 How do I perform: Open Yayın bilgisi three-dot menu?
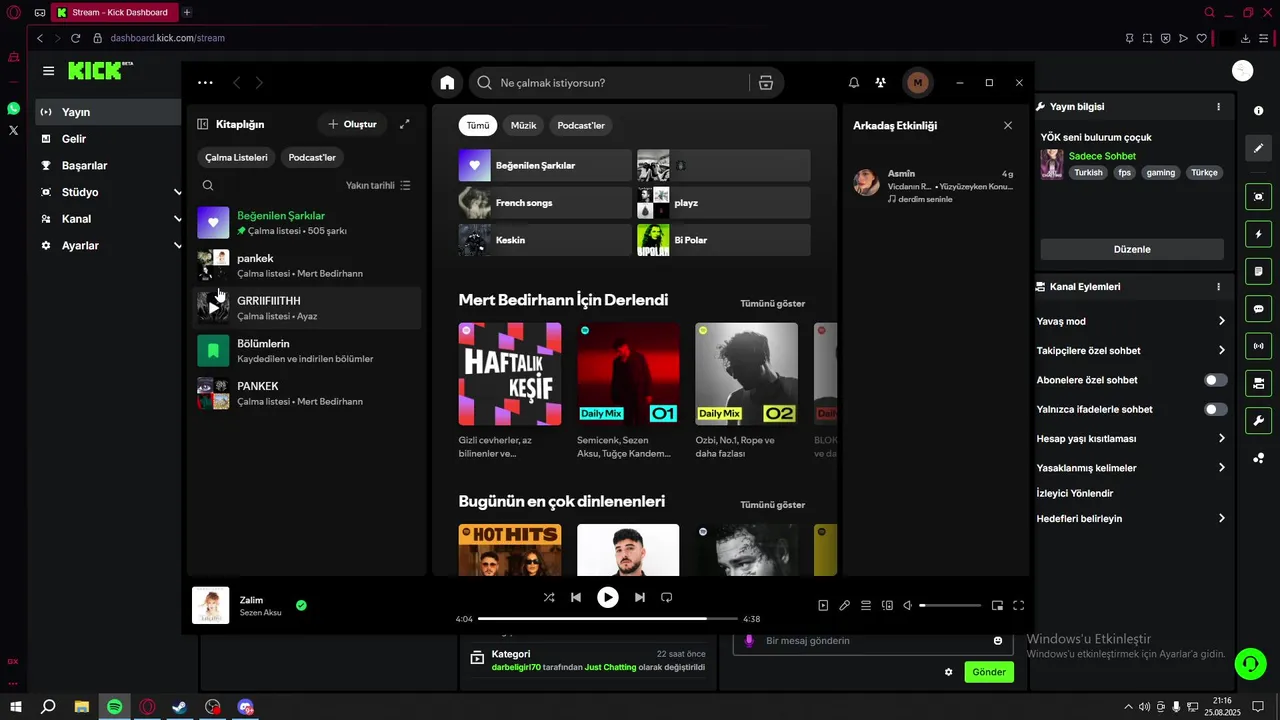[x=1218, y=106]
